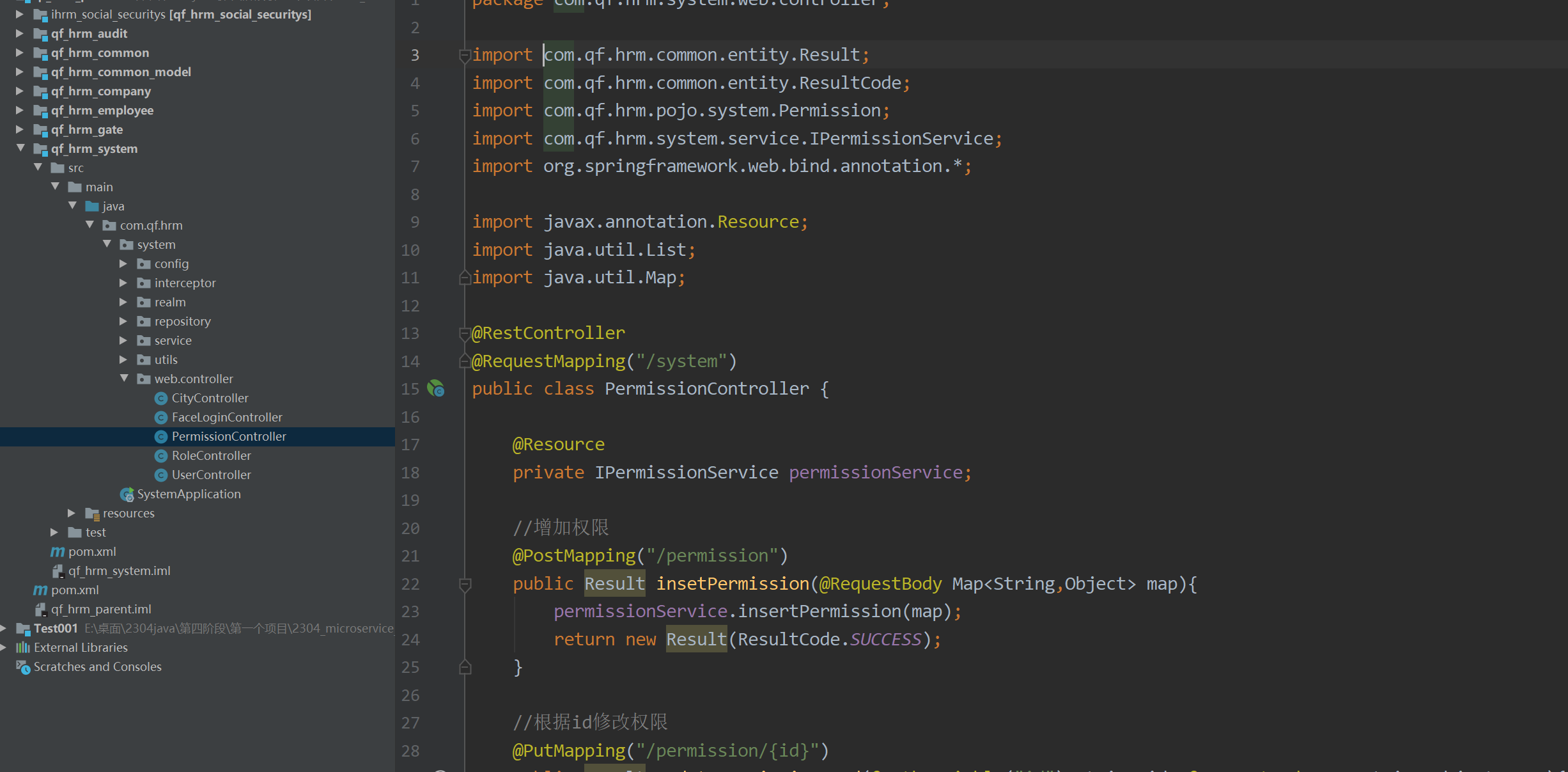
Task: Click the Test001 project folder icon
Action: click(x=23, y=629)
